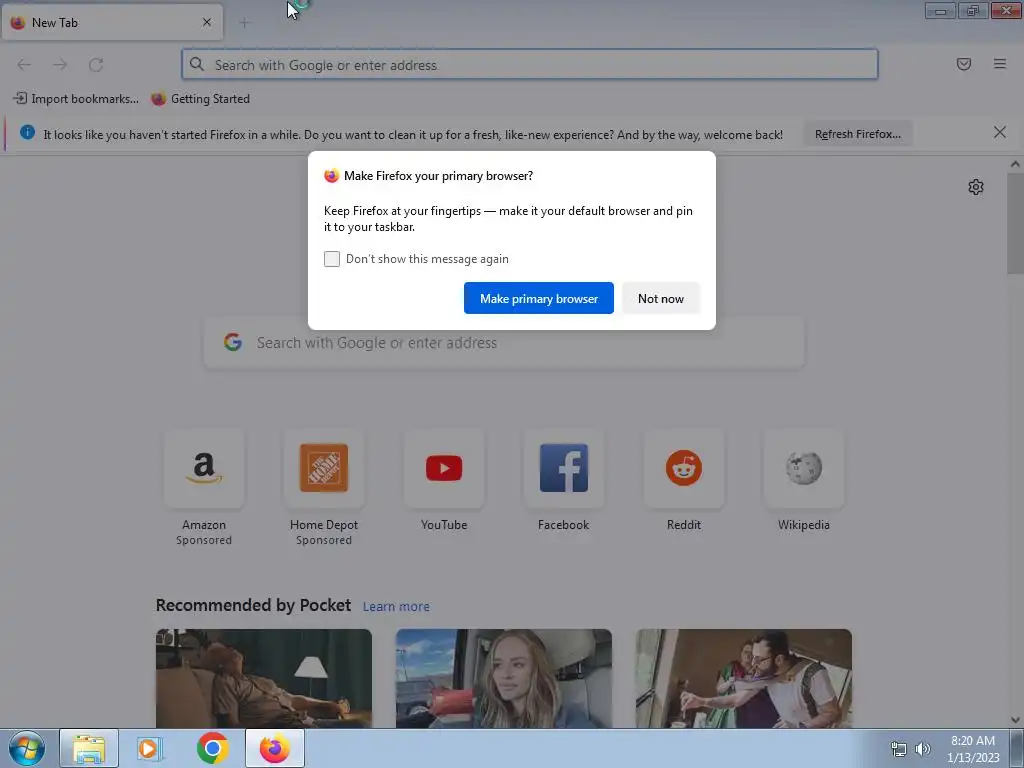The height and width of the screenshot is (768, 1024).
Task: Click the Learn more Pocket link
Action: (396, 607)
